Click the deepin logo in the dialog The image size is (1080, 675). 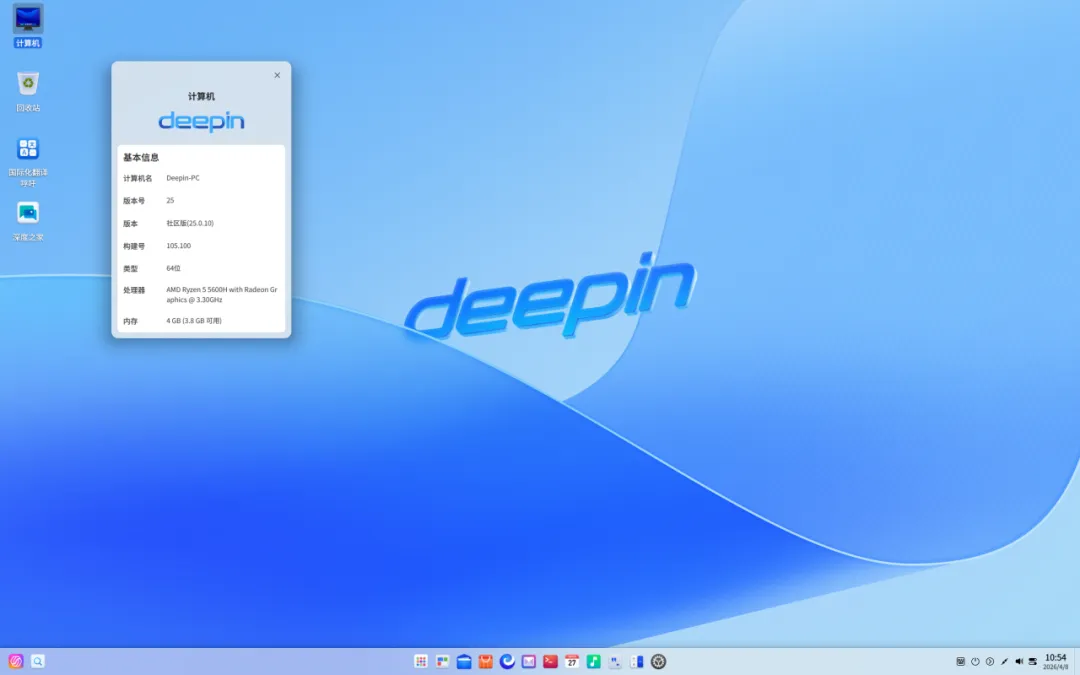(201, 122)
